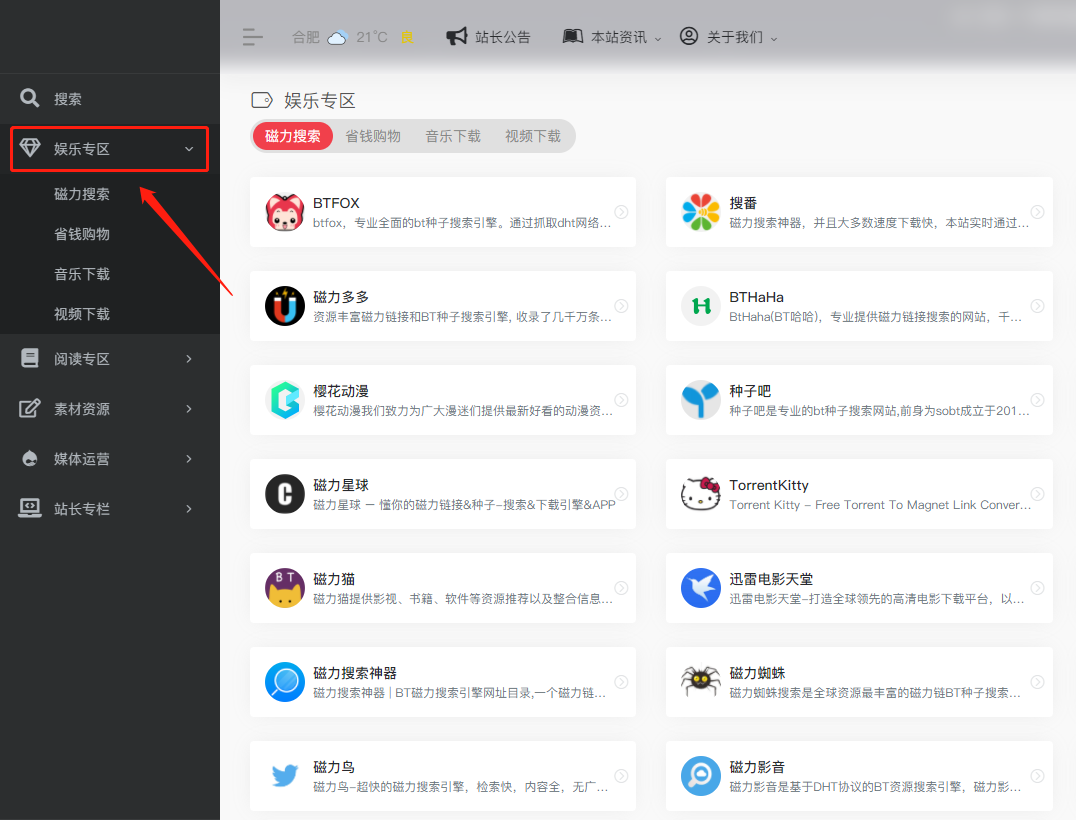Click the open-book icon for 本站资讯
Viewport: 1076px width, 820px height.
click(572, 36)
